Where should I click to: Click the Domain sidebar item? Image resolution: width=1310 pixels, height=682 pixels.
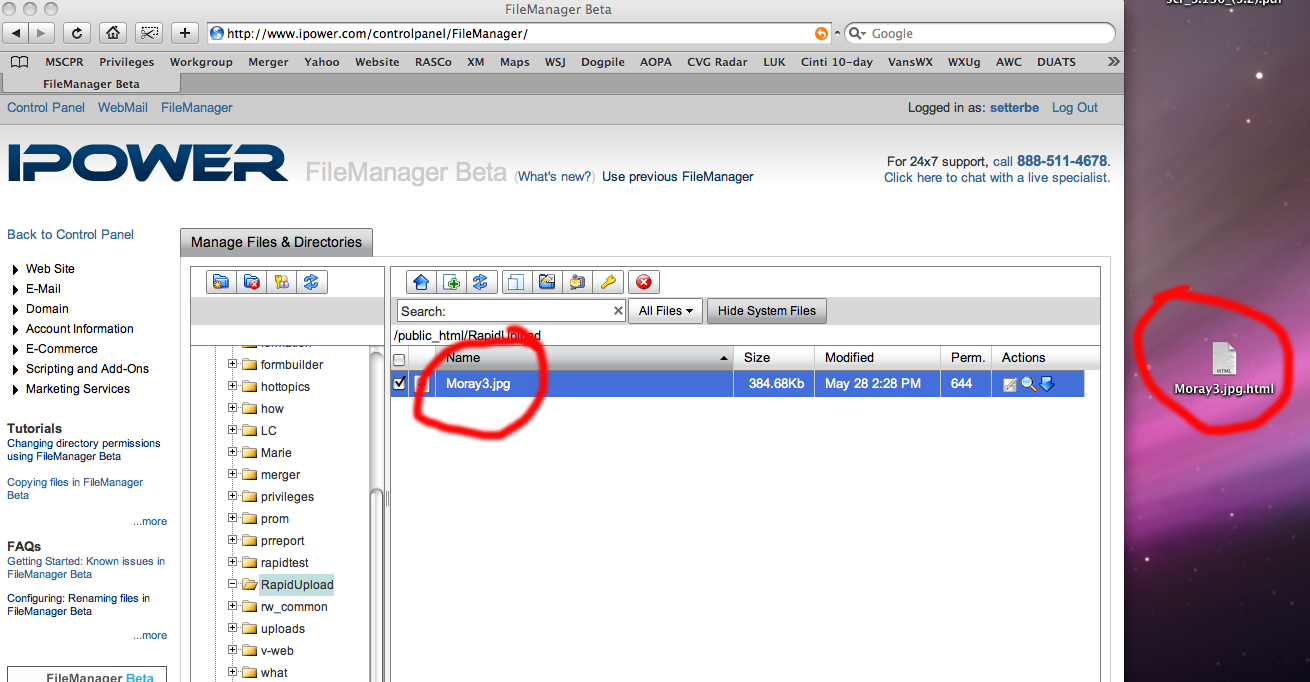(x=47, y=309)
